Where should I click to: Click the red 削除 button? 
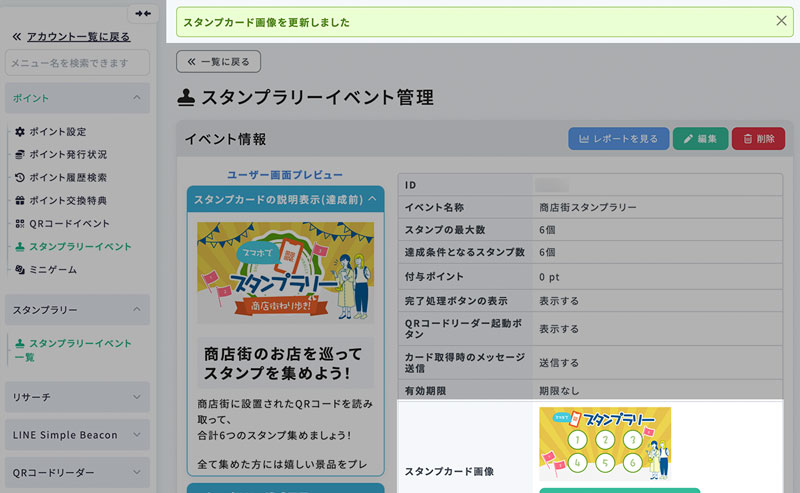[758, 139]
